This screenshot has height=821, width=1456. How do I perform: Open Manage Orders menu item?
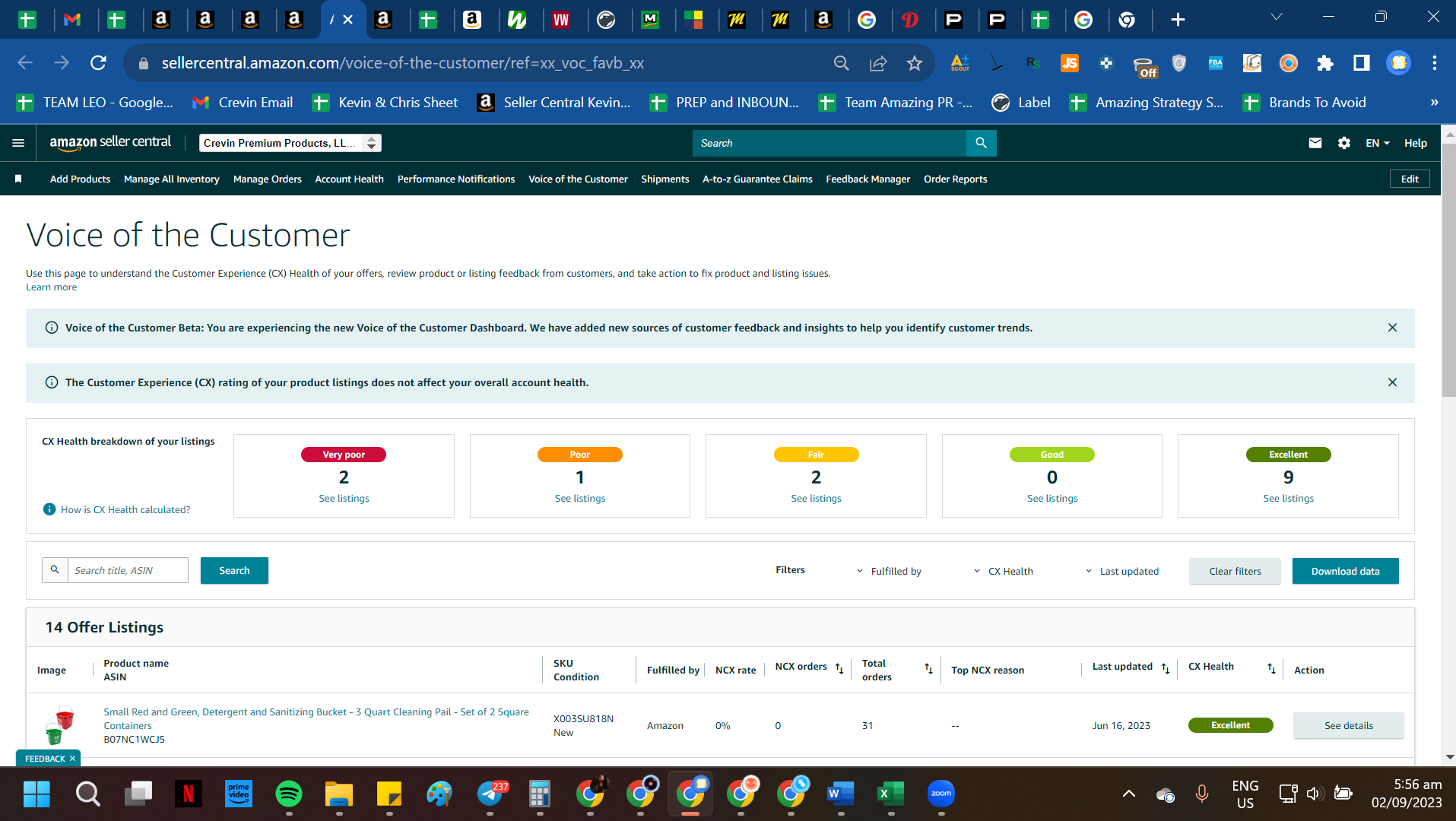268,179
